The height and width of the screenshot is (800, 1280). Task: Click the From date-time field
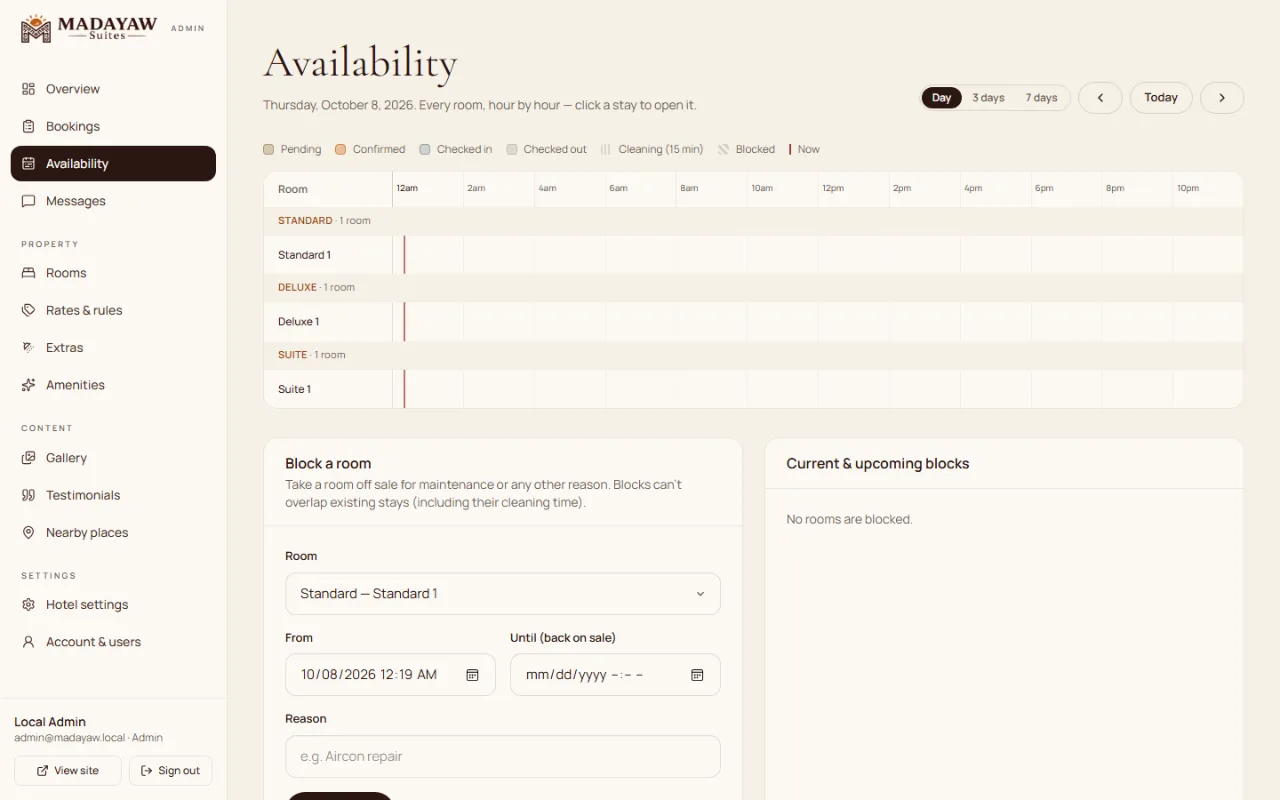tap(390, 675)
